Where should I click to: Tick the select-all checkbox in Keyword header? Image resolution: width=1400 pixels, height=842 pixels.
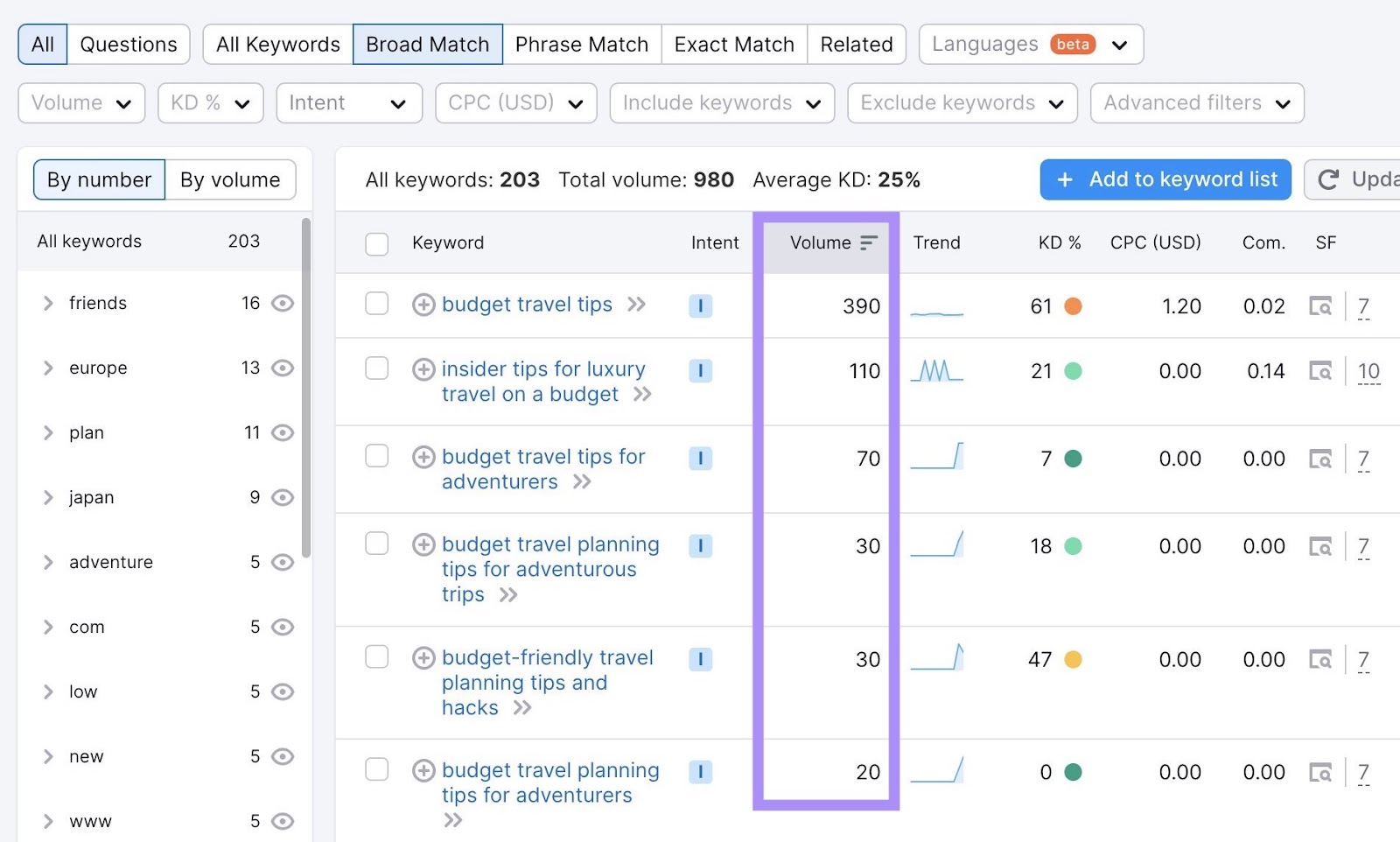click(377, 244)
